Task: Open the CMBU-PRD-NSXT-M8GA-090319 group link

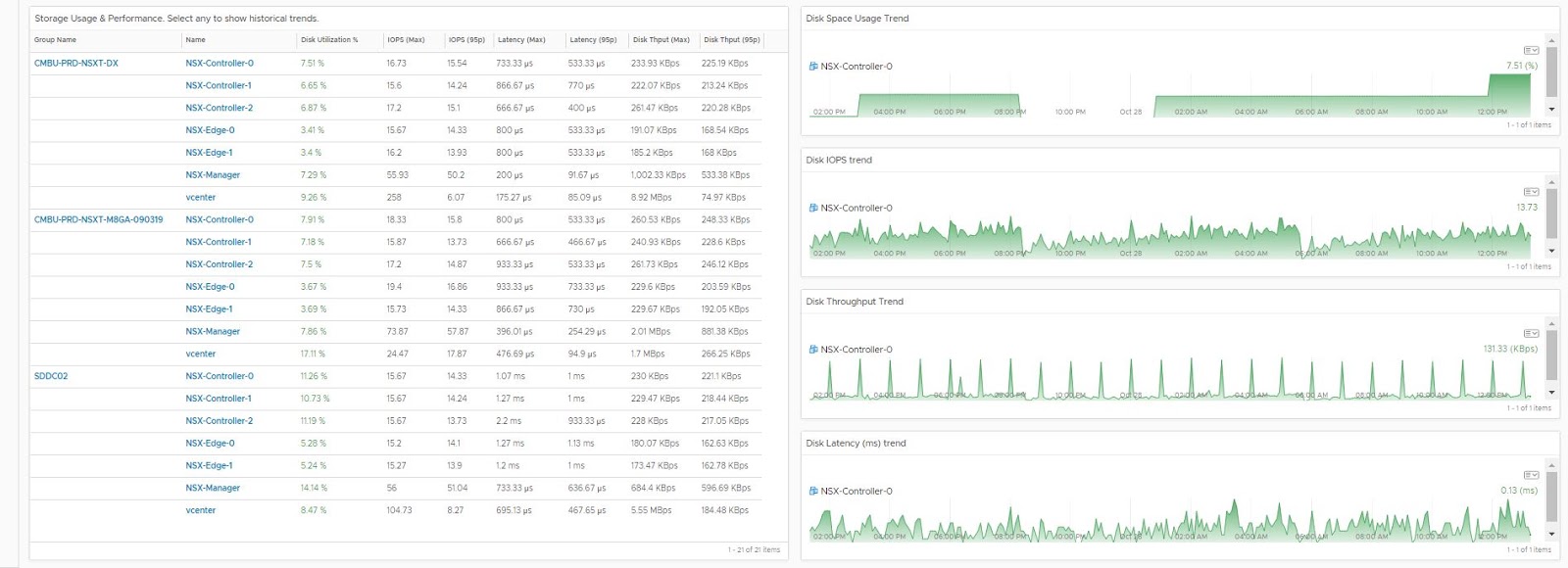Action: click(99, 220)
